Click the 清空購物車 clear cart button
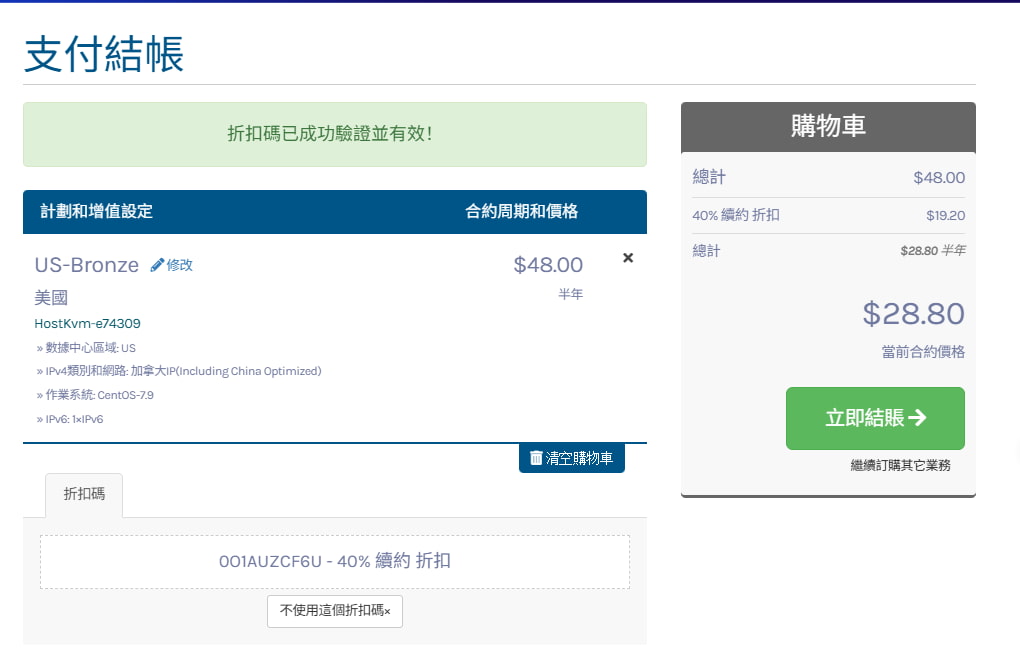This screenshot has height=664, width=1020. (571, 457)
